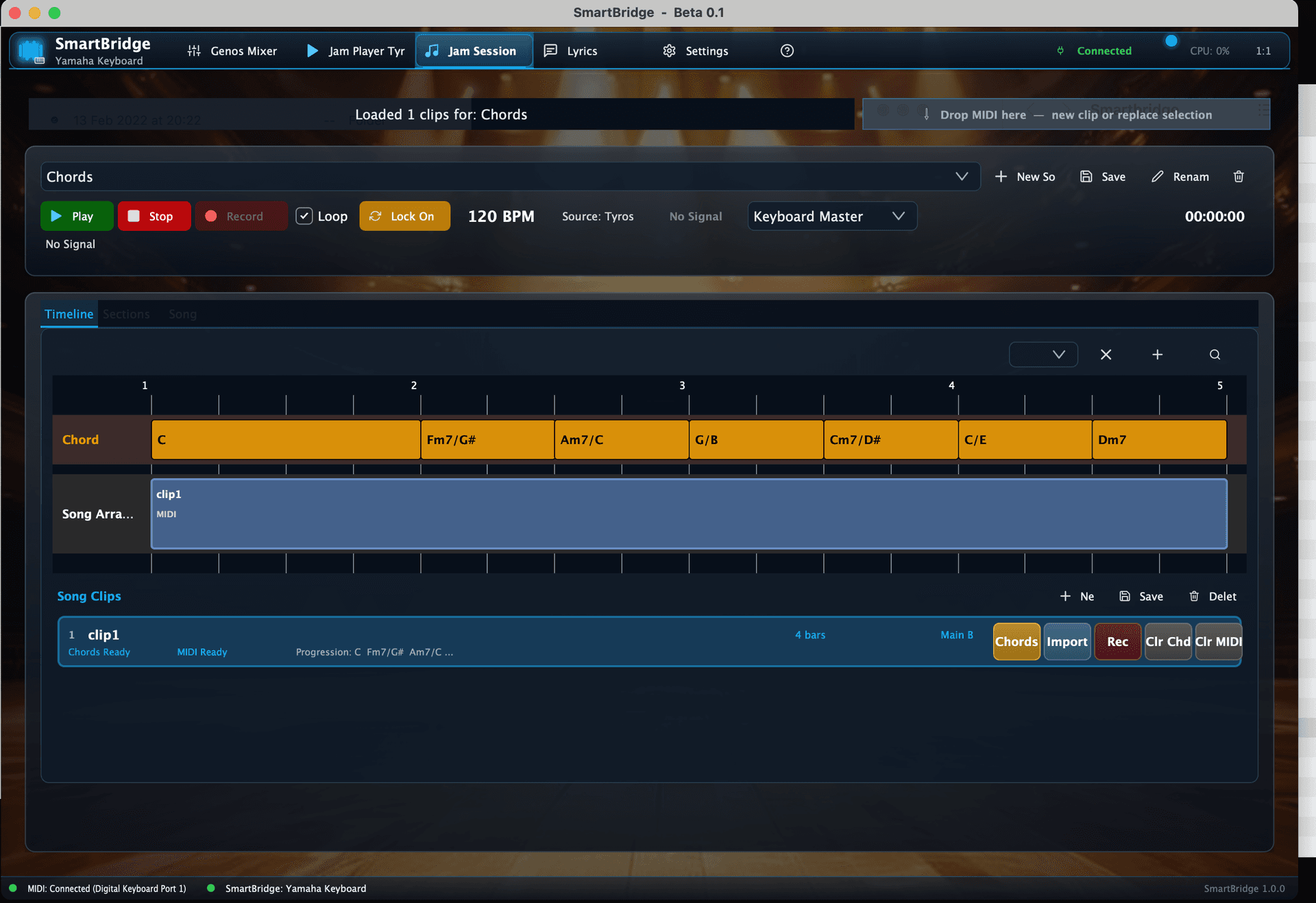Screen dimensions: 1316x903
Task: Switch to the Sections tab
Action: (126, 314)
